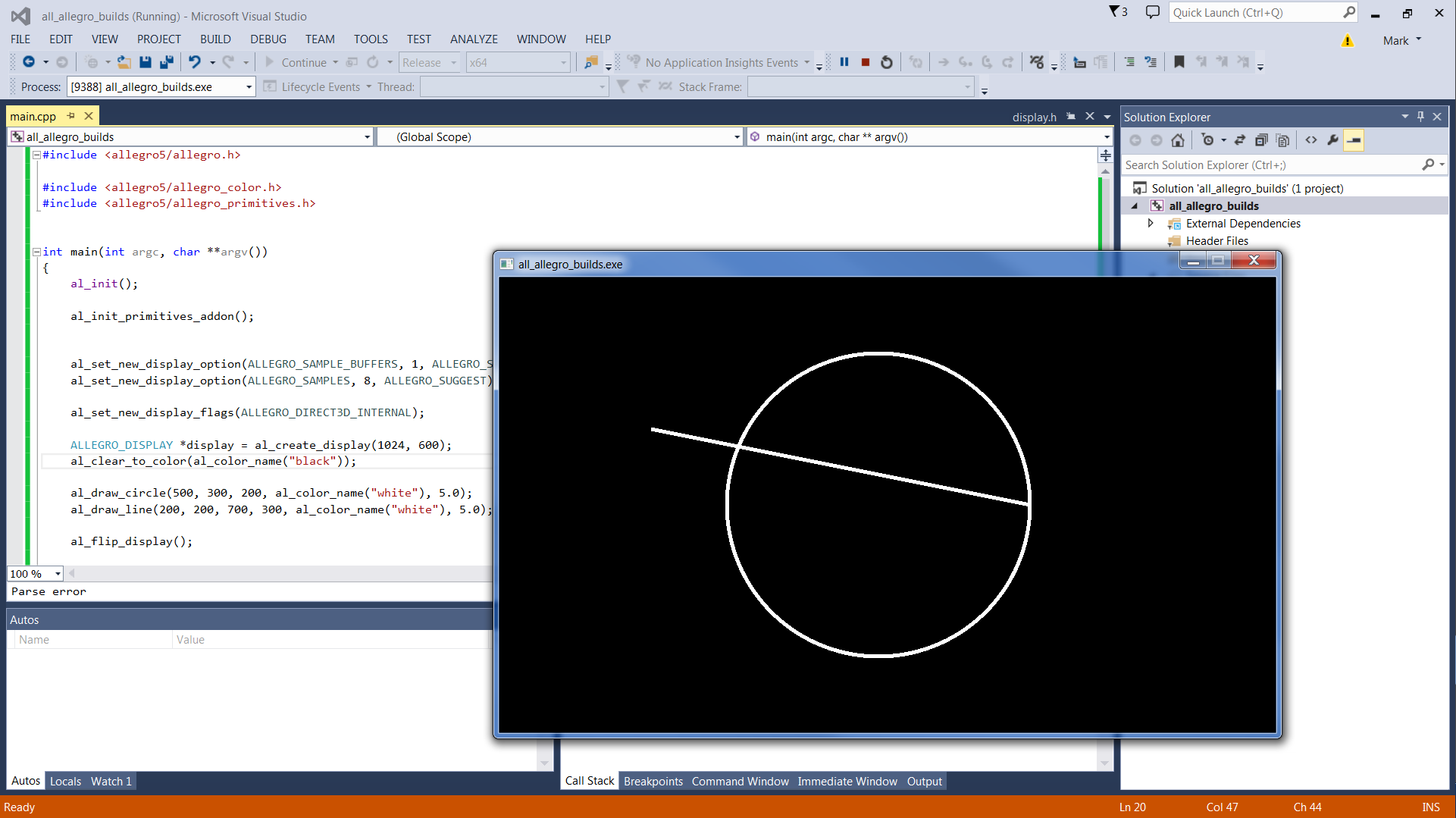Switch to the Output tab
1456x818 pixels.
point(924,781)
